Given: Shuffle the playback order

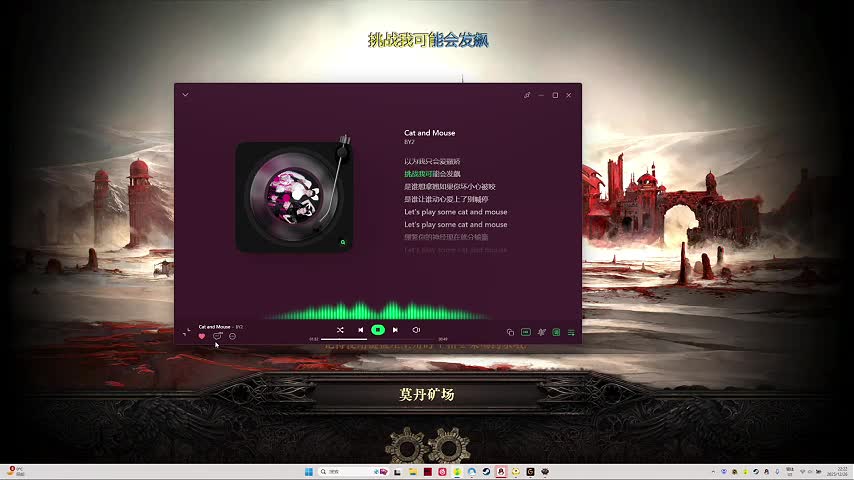Looking at the screenshot, I should [340, 330].
